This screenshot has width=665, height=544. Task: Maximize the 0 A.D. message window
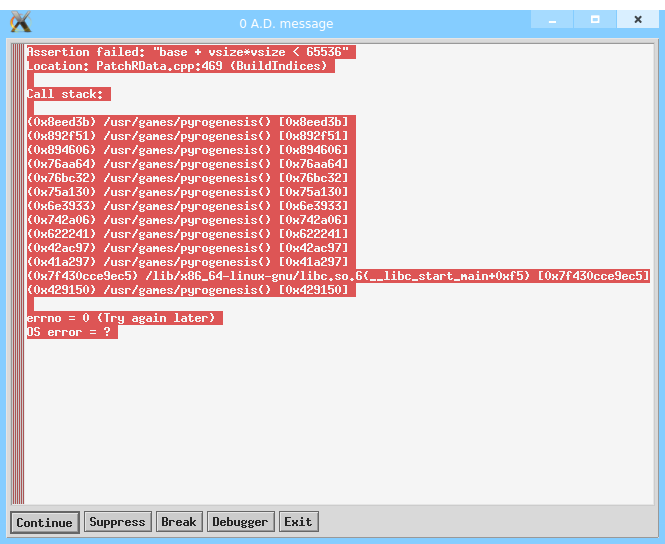coord(595,20)
